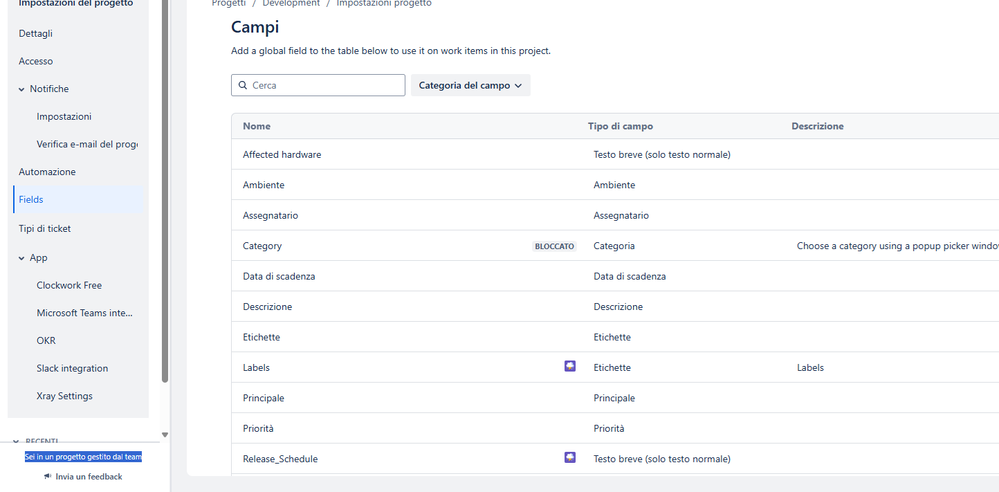Viewport: 999px width, 492px height.
Task: Click the magnifier icon in Cerca box
Action: click(x=243, y=86)
